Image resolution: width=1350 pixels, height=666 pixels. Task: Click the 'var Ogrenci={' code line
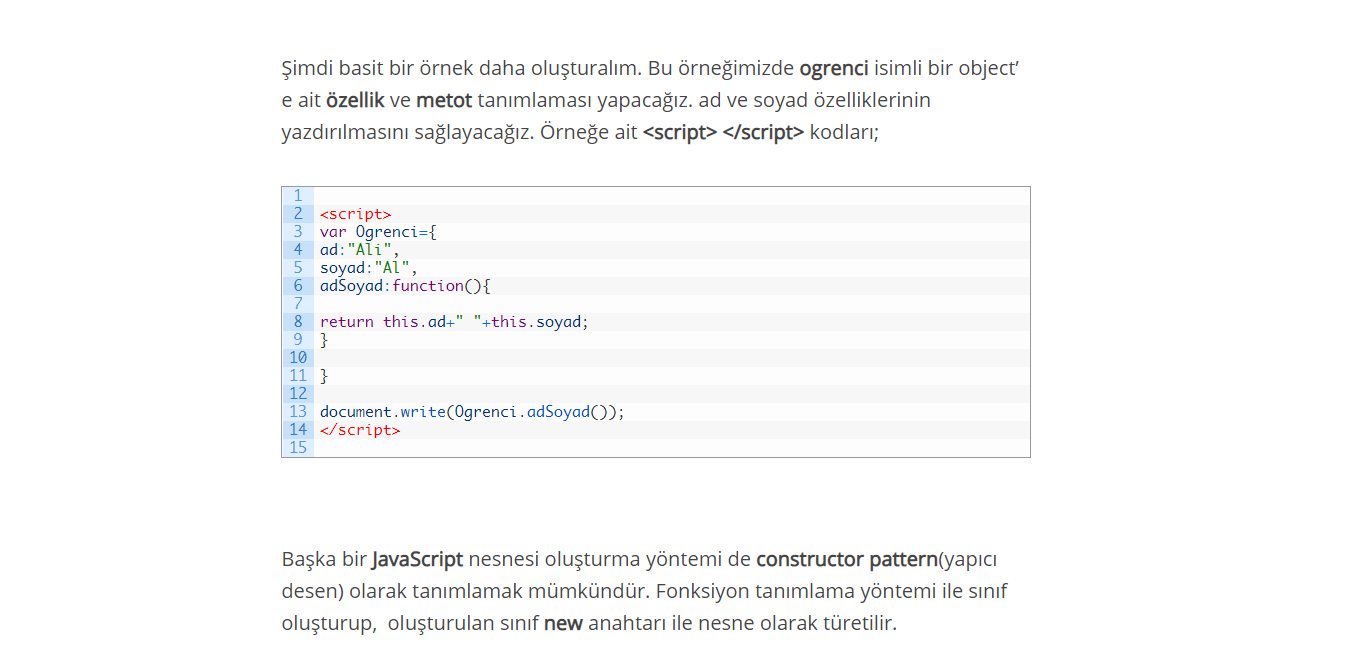click(x=378, y=232)
